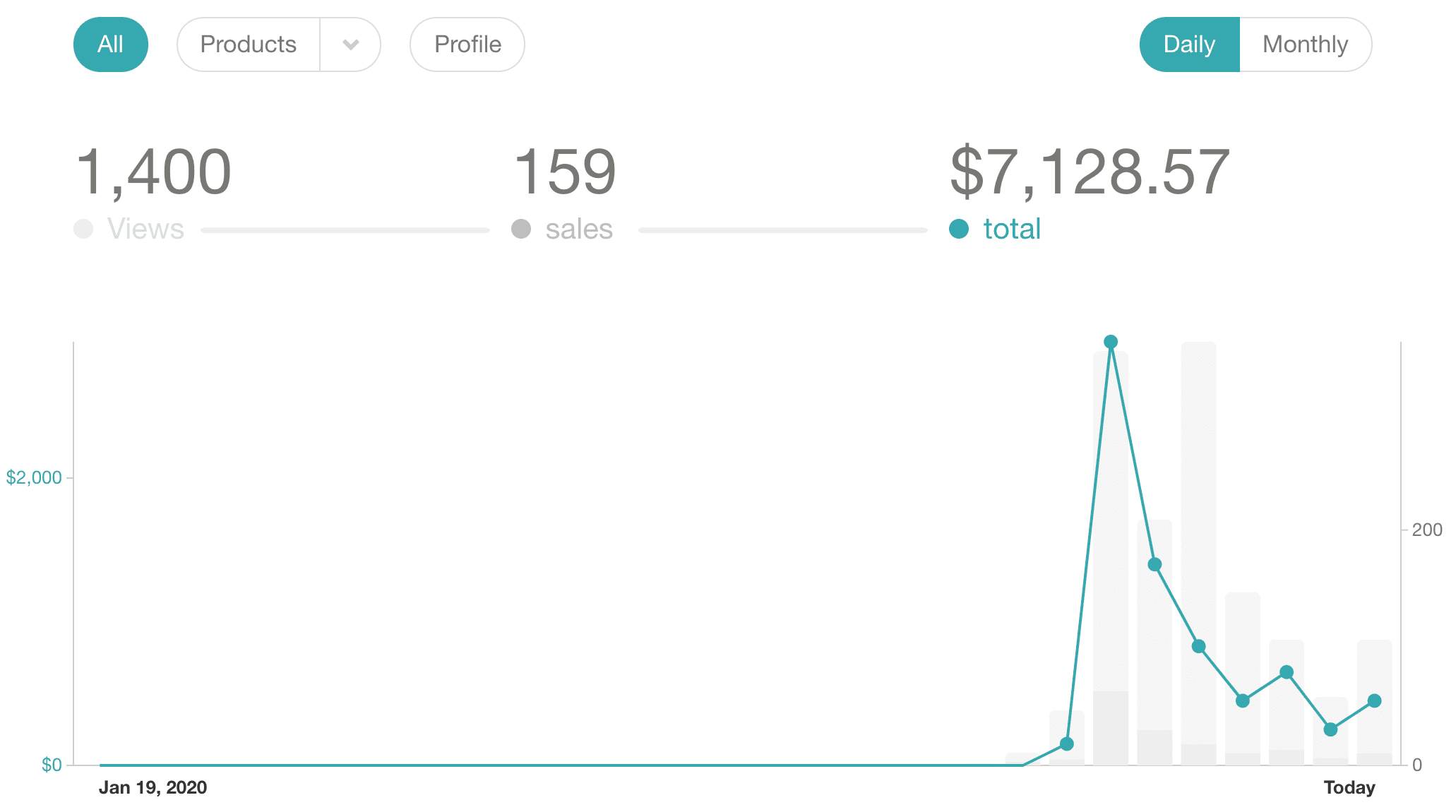Select the All filter tab
Screen dimensions: 1456x812
pyautogui.click(x=110, y=44)
